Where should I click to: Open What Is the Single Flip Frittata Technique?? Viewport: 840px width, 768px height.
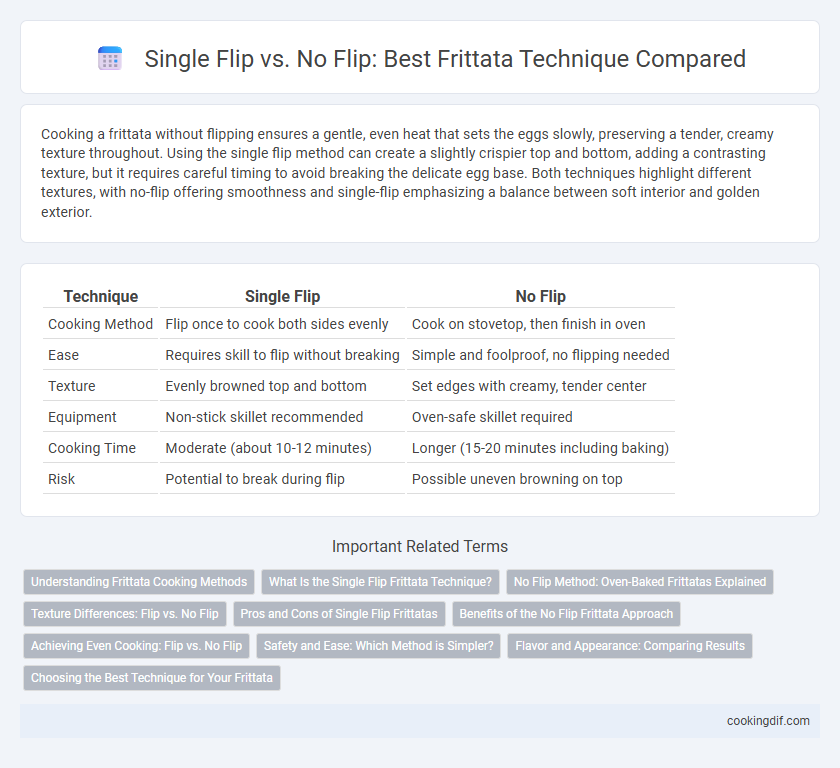[380, 582]
